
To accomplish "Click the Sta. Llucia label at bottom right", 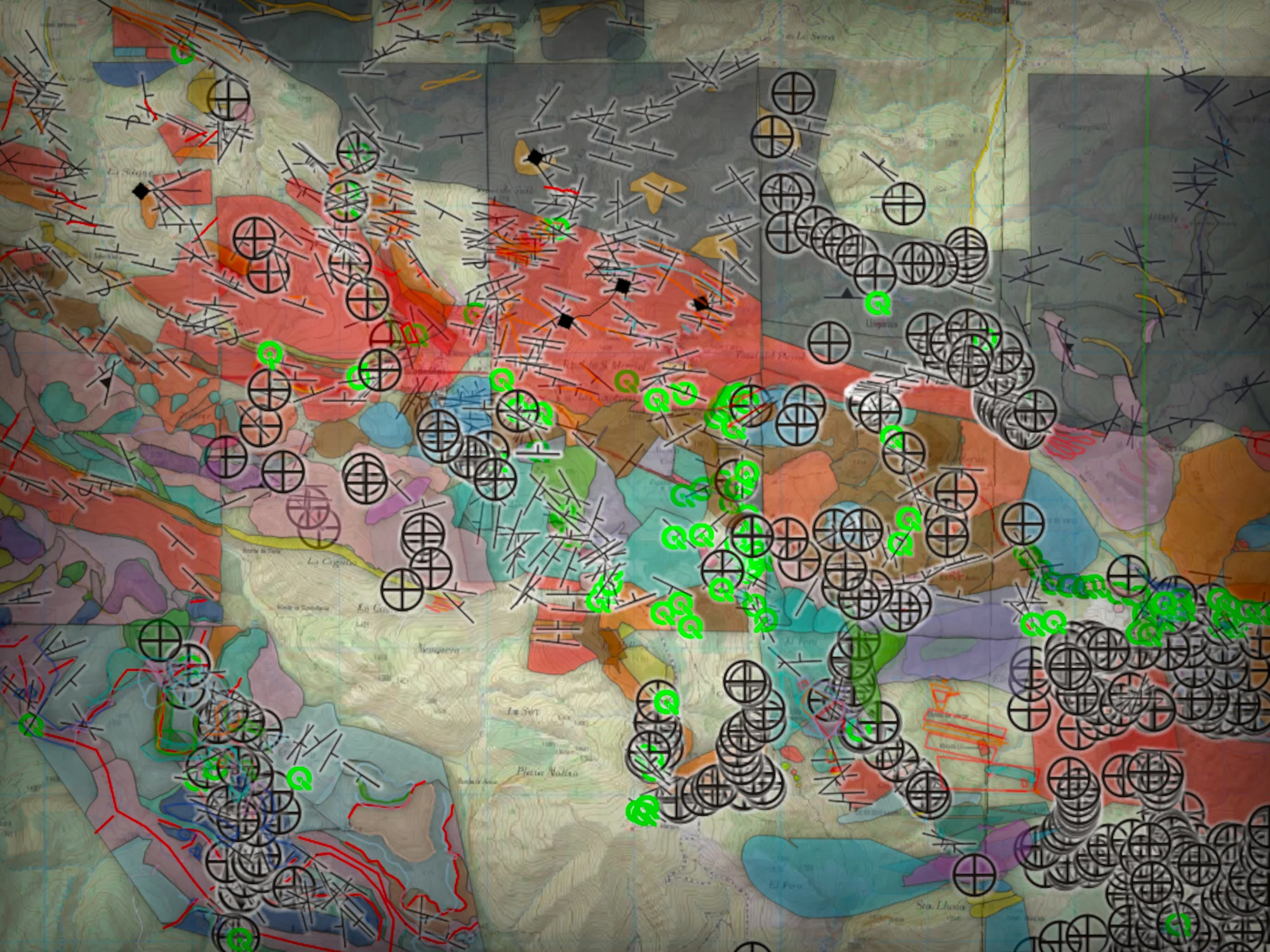I will click(x=941, y=905).
